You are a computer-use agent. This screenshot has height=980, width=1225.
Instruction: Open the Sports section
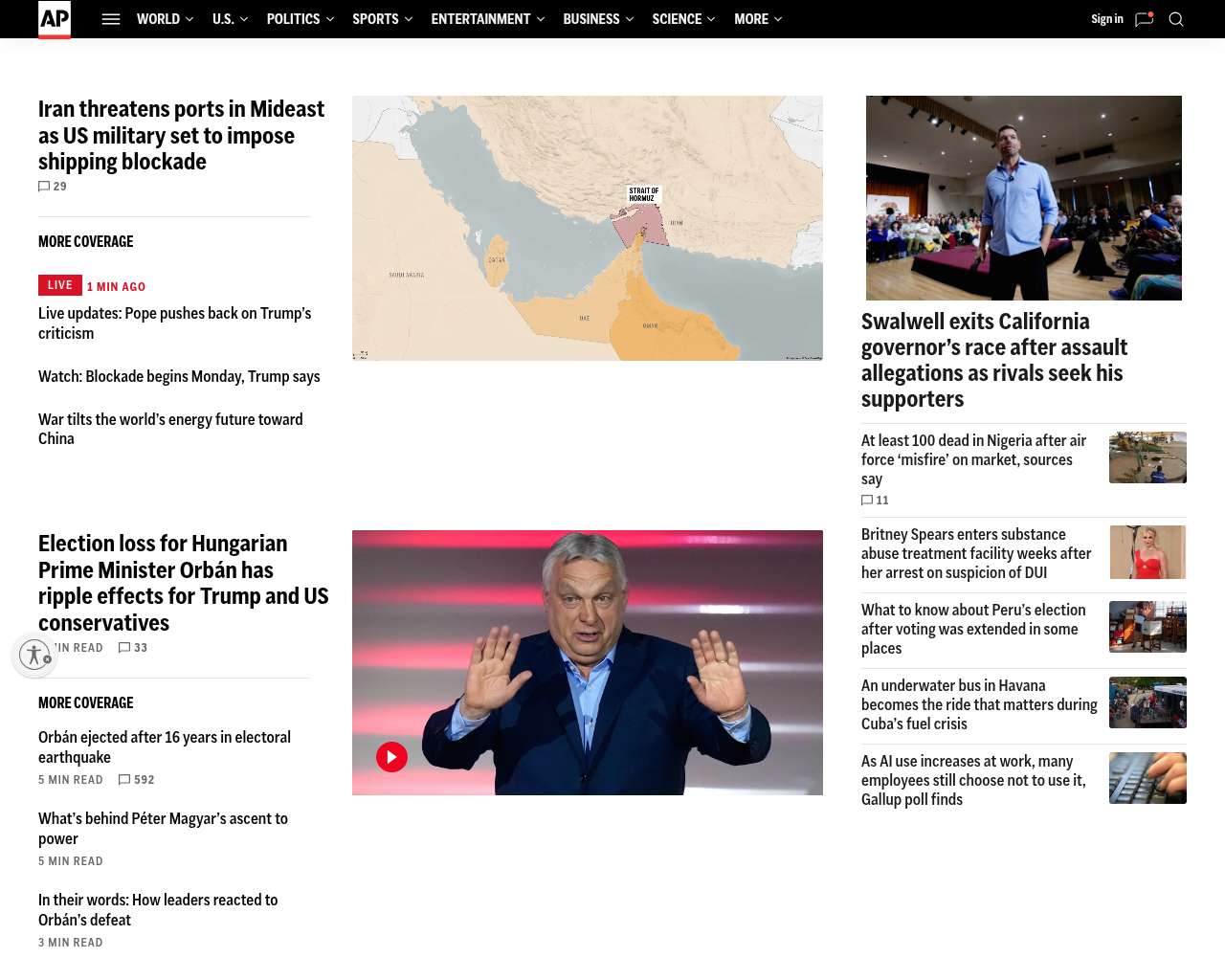click(x=375, y=19)
